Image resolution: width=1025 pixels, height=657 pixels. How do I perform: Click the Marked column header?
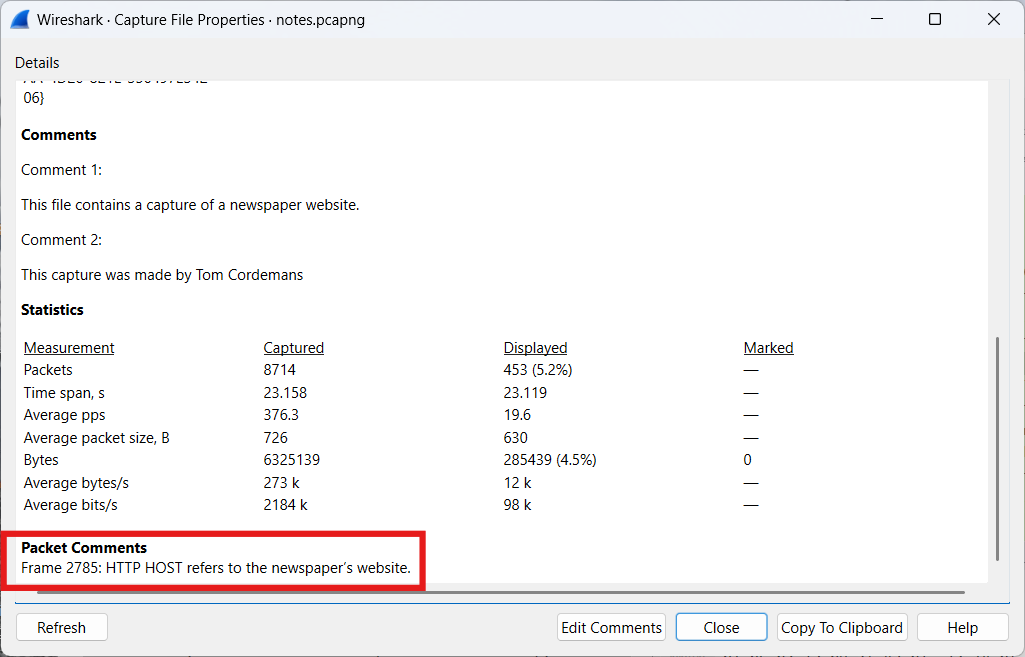pyautogui.click(x=768, y=348)
